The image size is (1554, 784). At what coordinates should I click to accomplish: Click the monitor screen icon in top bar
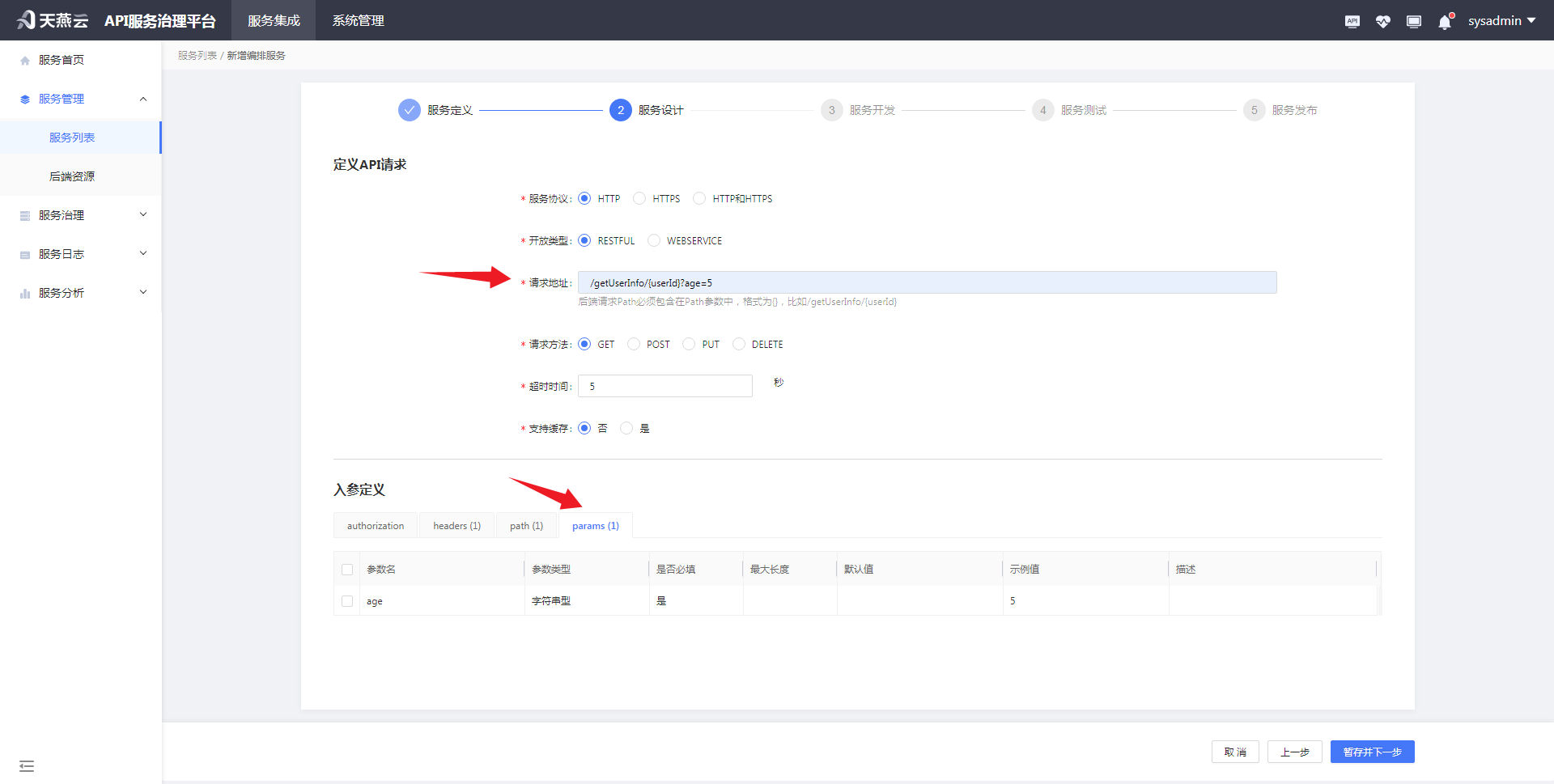point(1413,21)
